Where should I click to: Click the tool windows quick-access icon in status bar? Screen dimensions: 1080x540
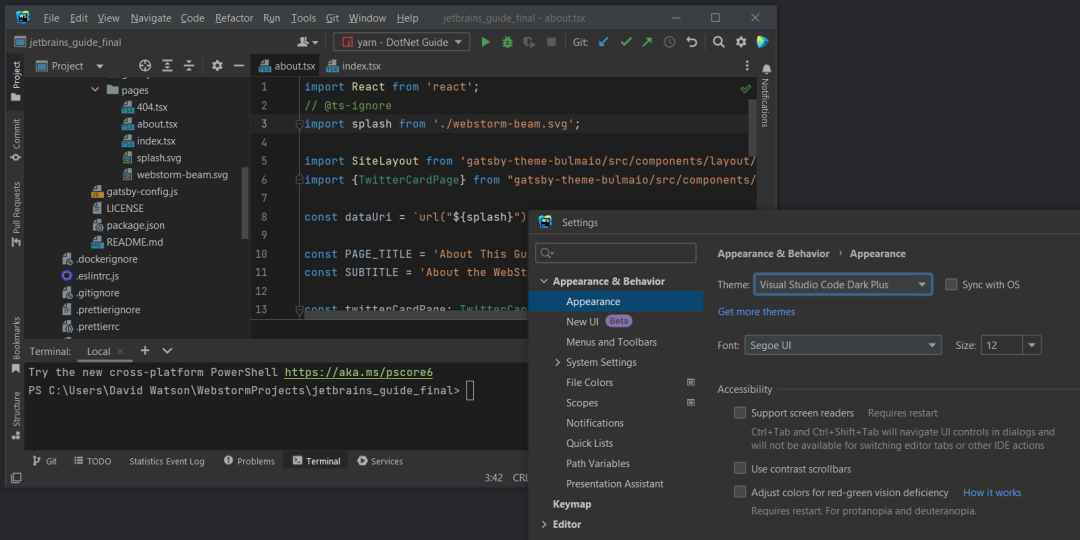click(x=16, y=477)
